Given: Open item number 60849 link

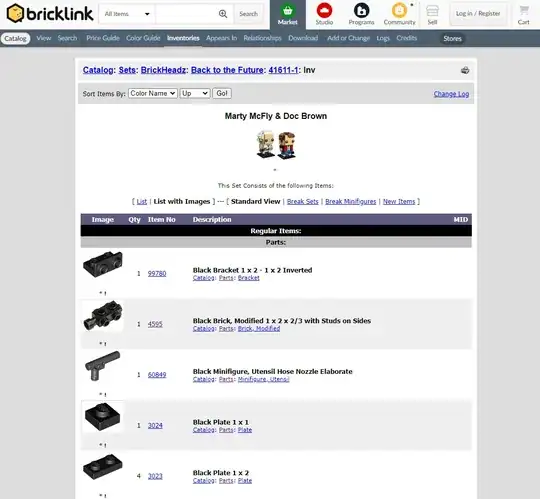Looking at the screenshot, I should pyautogui.click(x=157, y=375).
